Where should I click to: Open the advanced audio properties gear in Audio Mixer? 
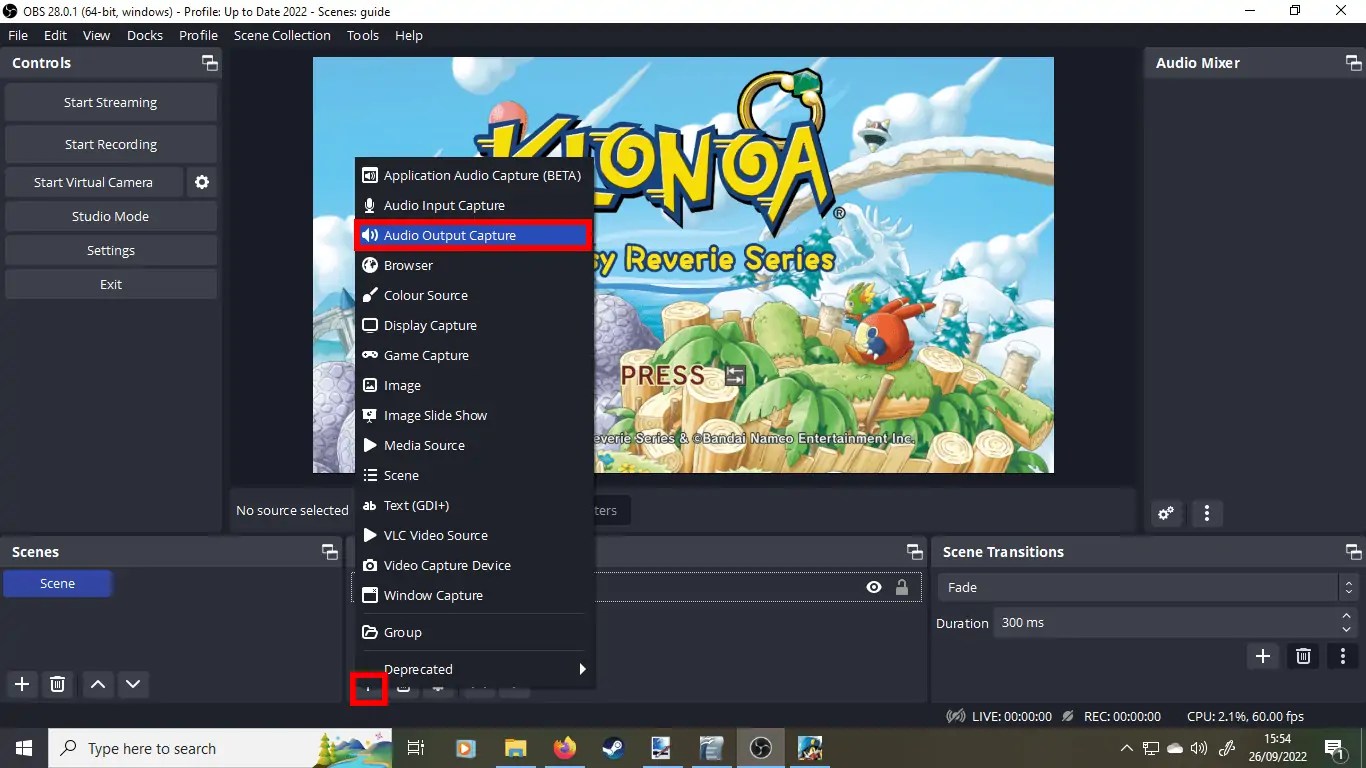pos(1166,513)
